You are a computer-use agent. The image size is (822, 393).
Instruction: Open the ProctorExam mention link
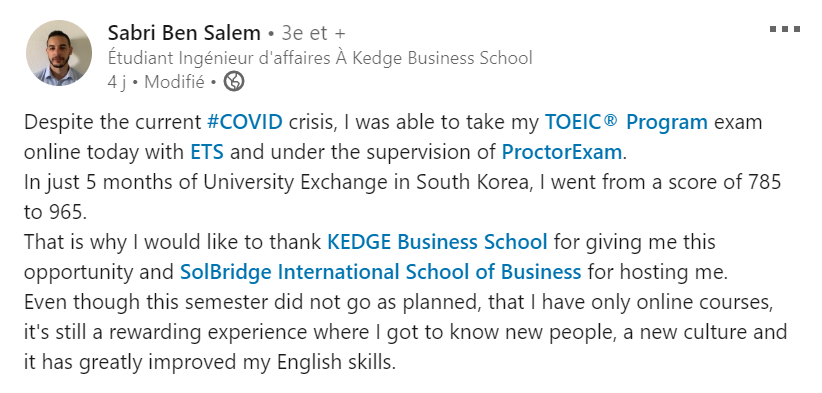[x=561, y=152]
